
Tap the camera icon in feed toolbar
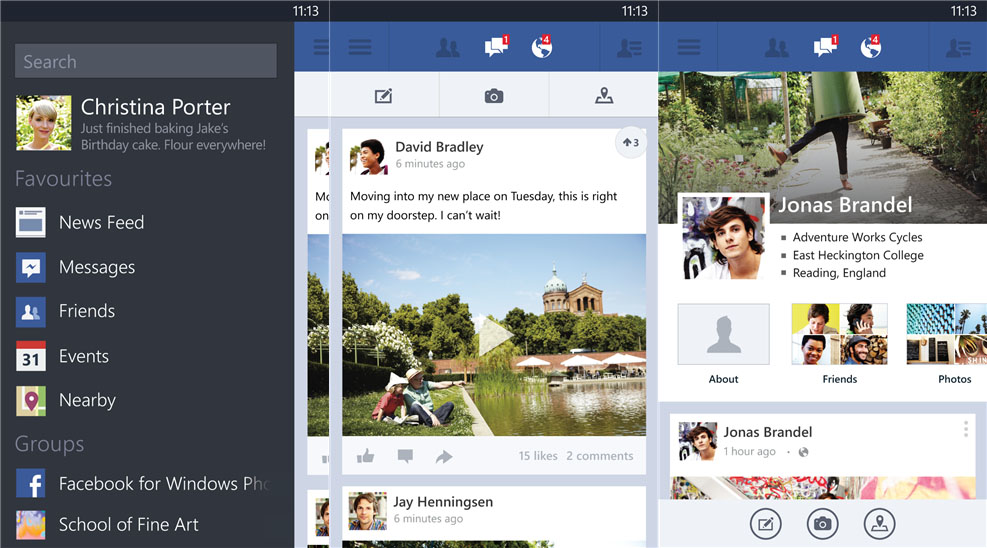click(x=494, y=96)
